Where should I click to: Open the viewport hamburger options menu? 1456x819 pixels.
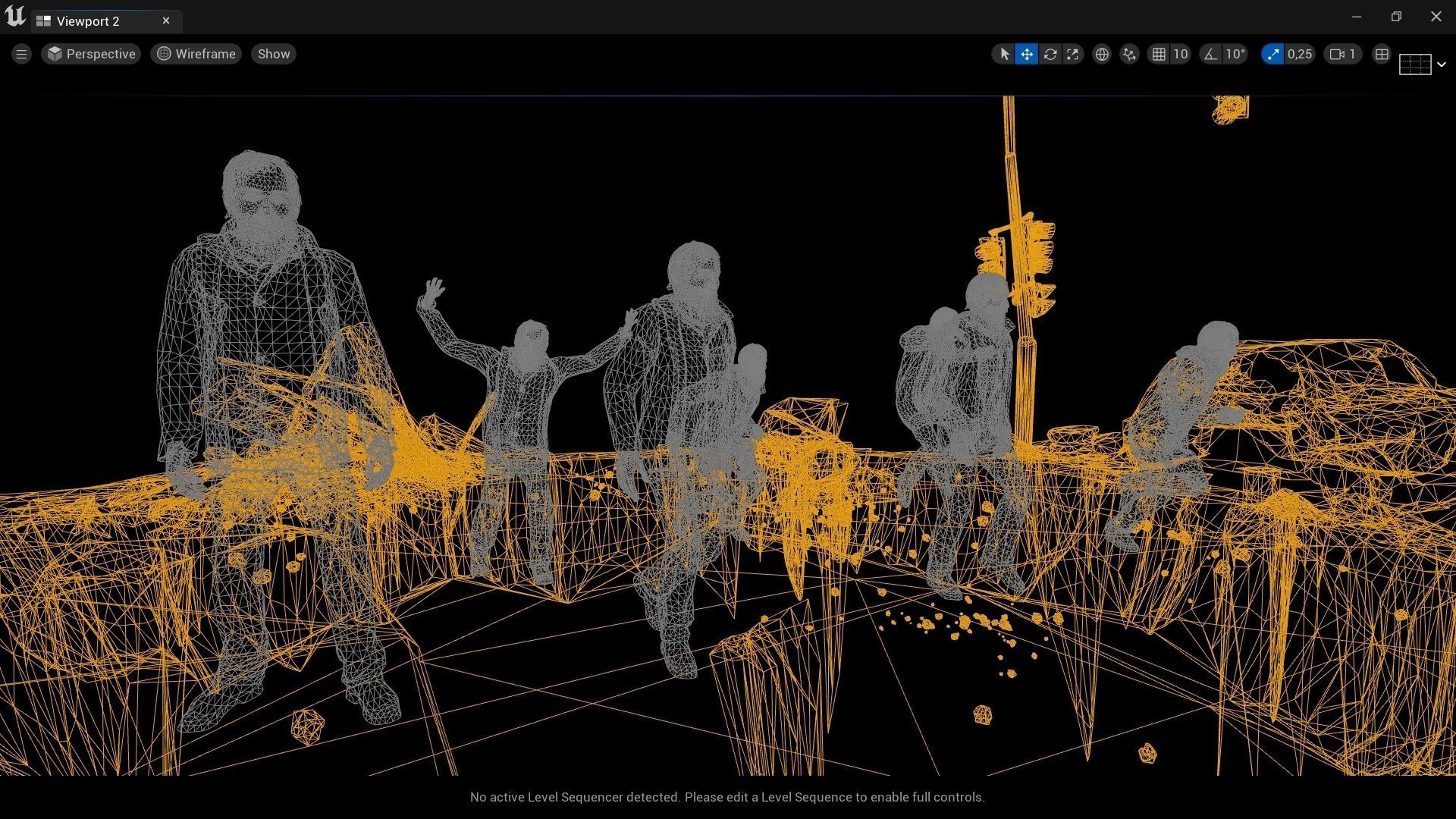[x=21, y=54]
